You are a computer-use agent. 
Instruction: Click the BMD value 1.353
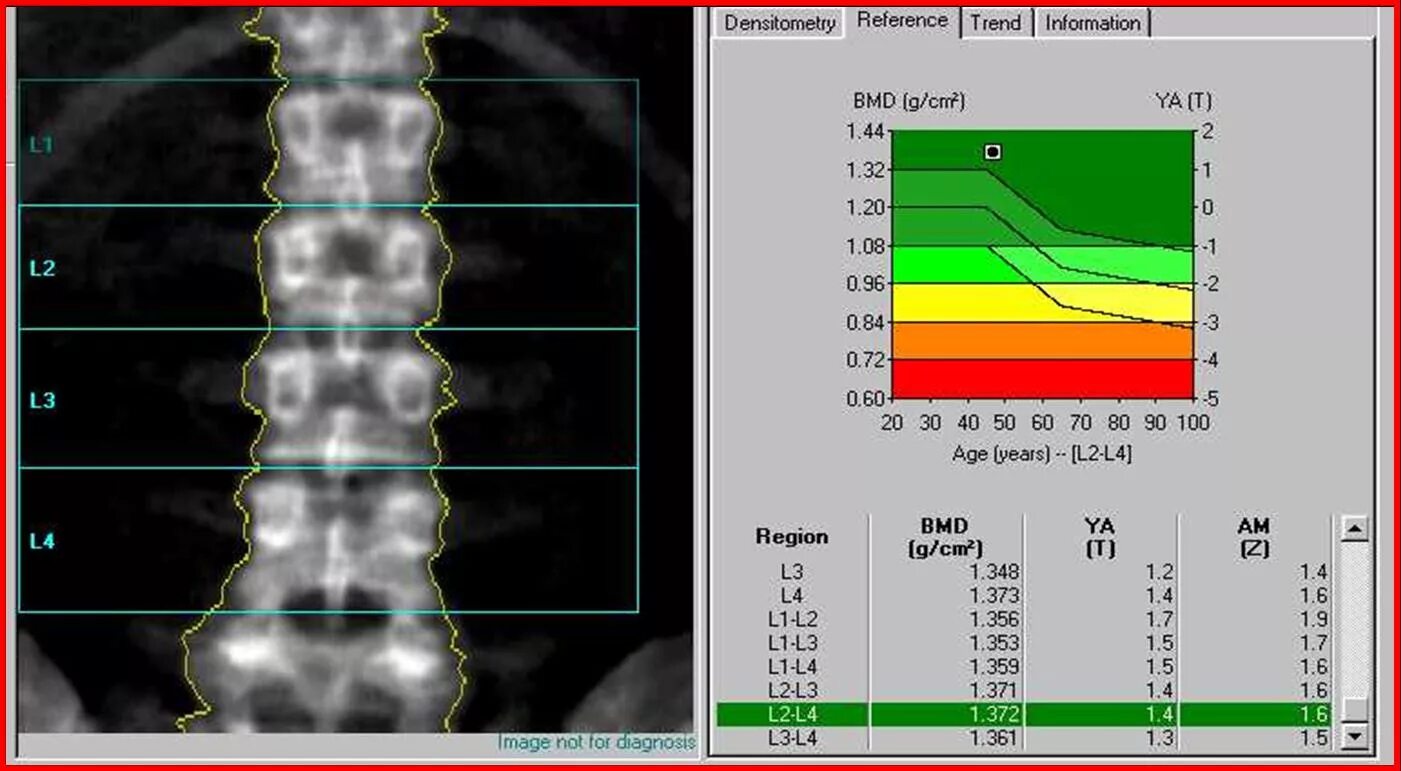(x=995, y=643)
